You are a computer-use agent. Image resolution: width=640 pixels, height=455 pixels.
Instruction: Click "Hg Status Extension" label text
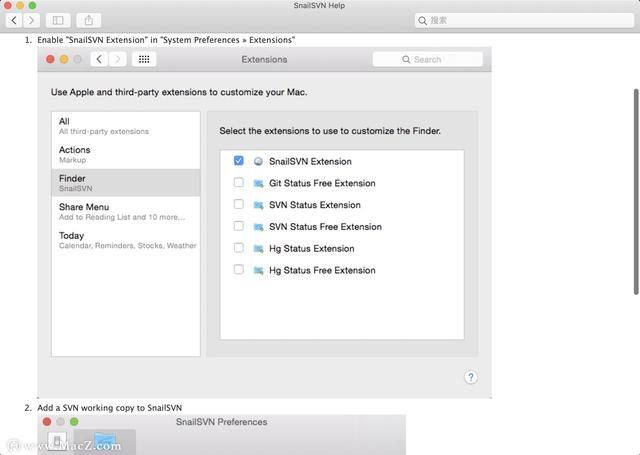[311, 249]
